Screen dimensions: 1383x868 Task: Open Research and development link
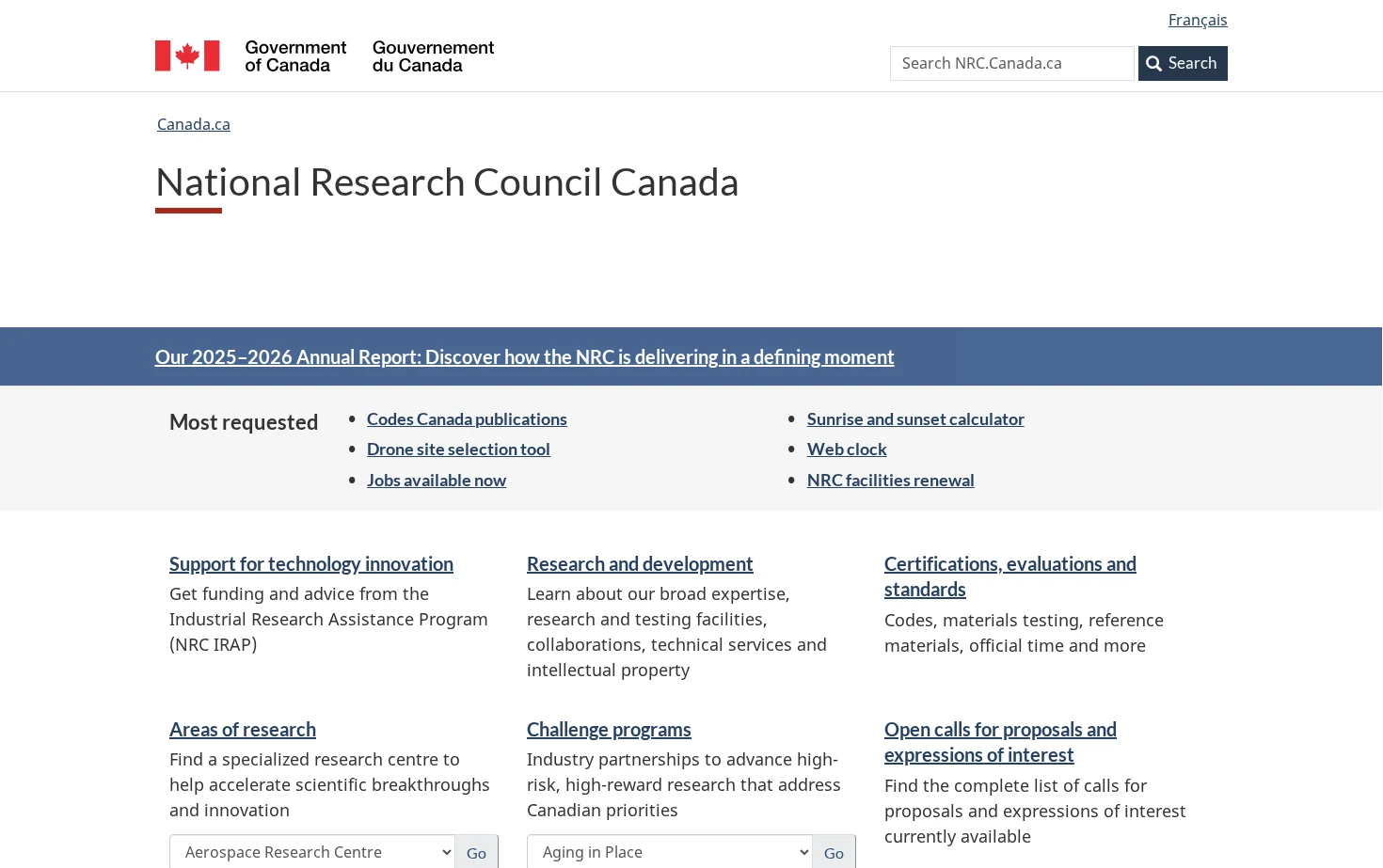point(640,563)
